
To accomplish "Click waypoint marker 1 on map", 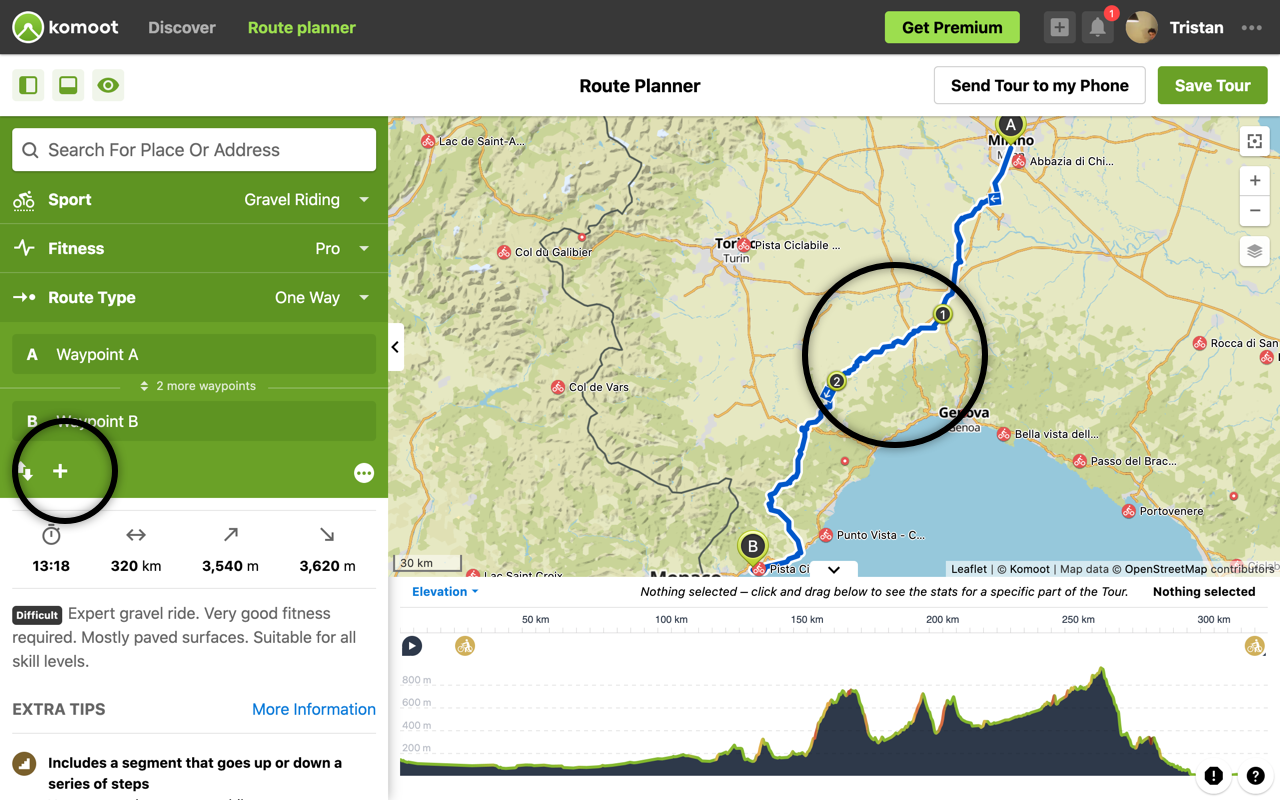I will [x=942, y=314].
